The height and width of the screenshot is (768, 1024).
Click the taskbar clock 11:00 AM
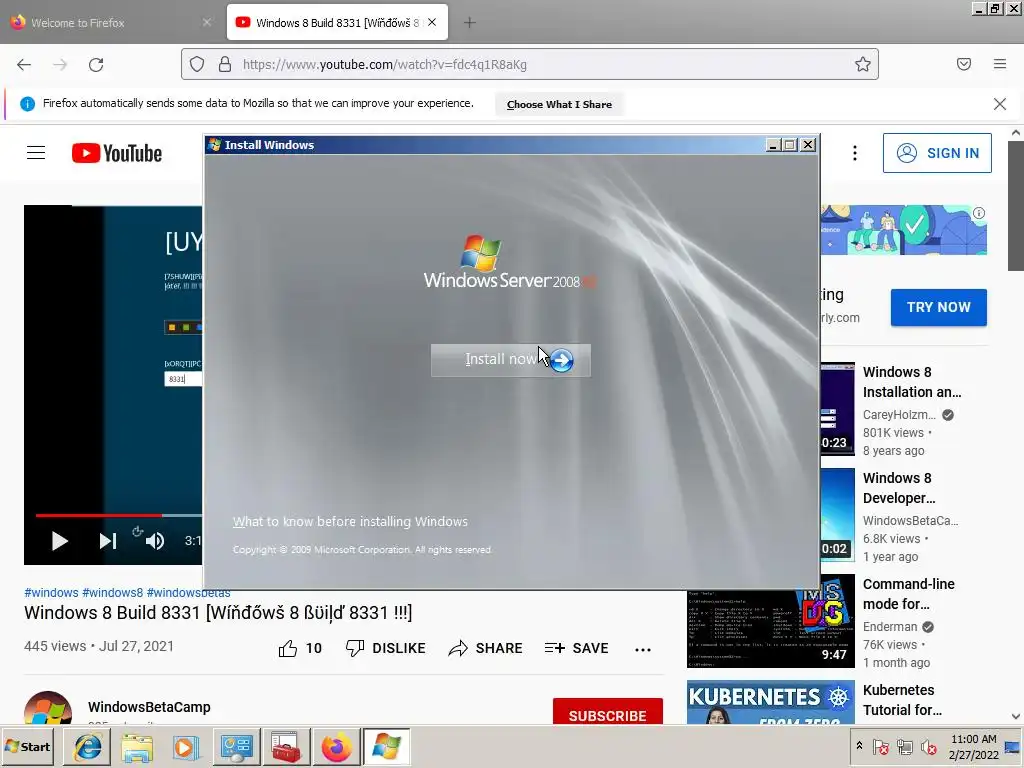point(973,739)
